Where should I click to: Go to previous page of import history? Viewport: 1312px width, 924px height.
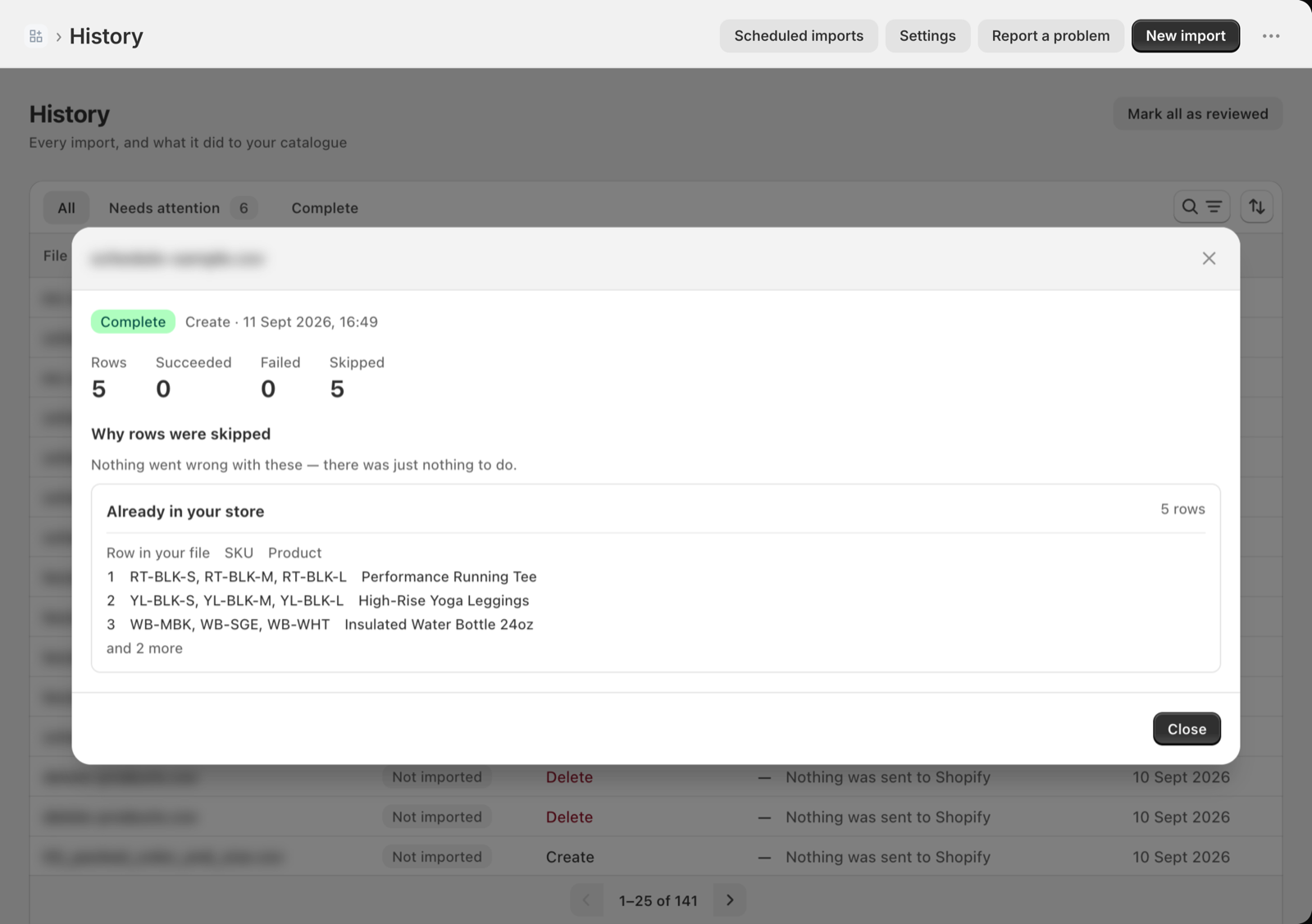pyautogui.click(x=586, y=900)
